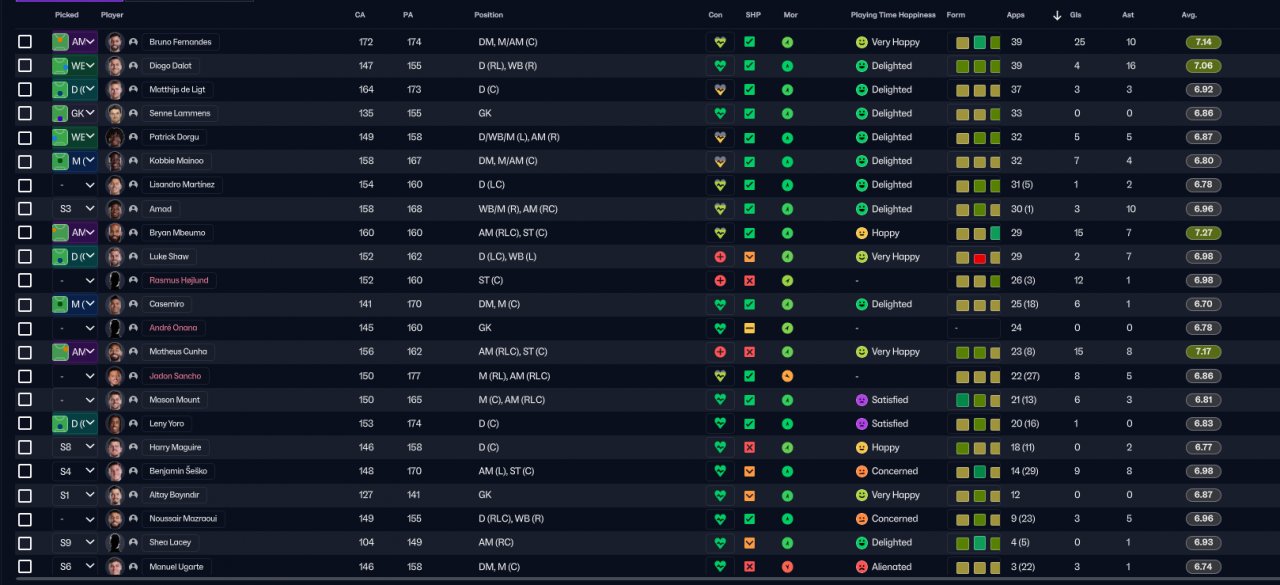This screenshot has height=585, width=1280.
Task: Sort by the Position column header
Action: (x=489, y=15)
